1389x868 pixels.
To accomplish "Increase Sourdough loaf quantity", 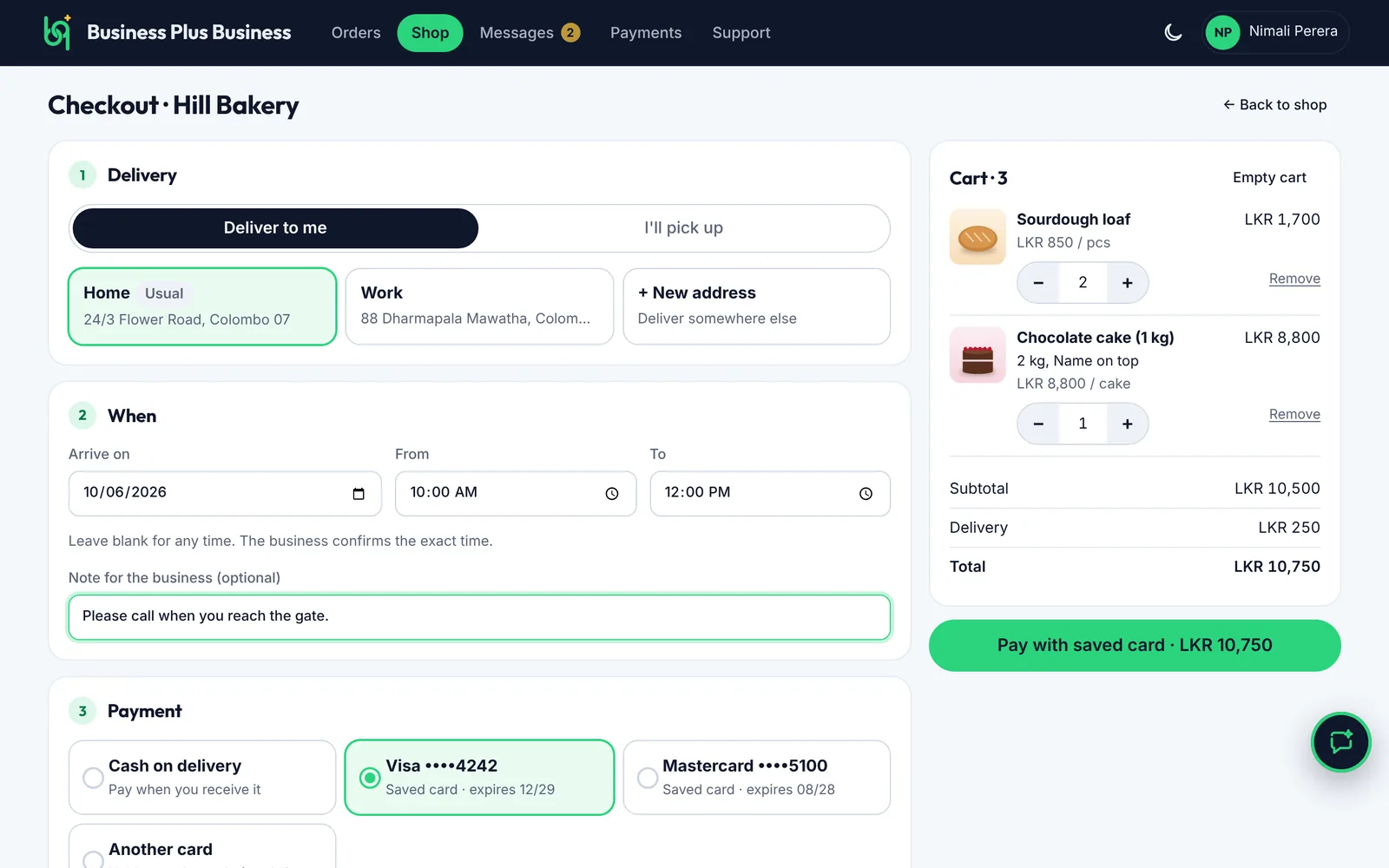I will tap(1127, 283).
